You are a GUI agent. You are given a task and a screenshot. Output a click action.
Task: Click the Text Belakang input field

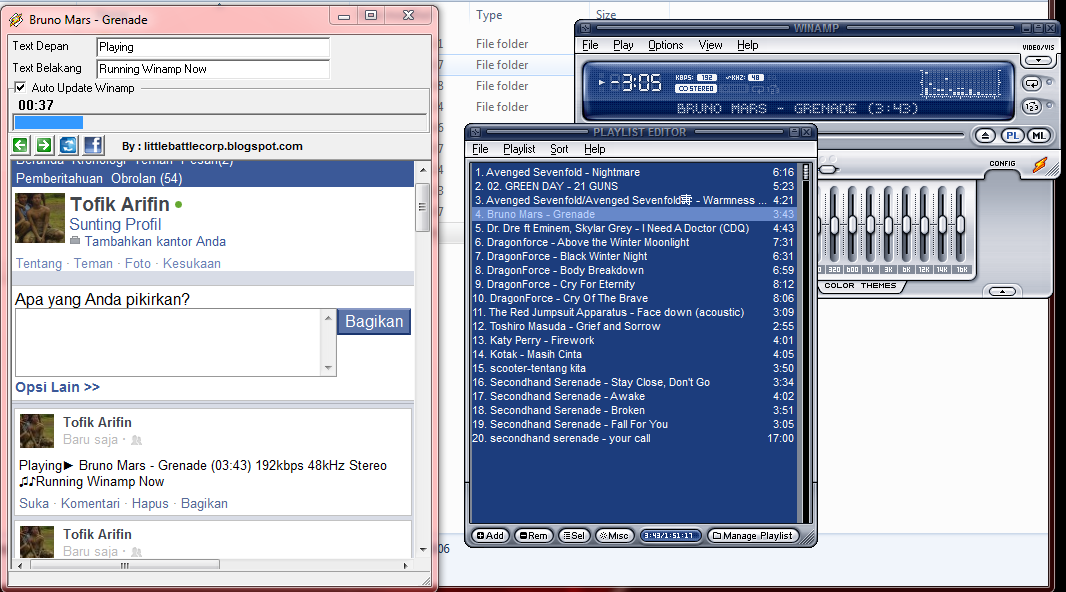[213, 69]
